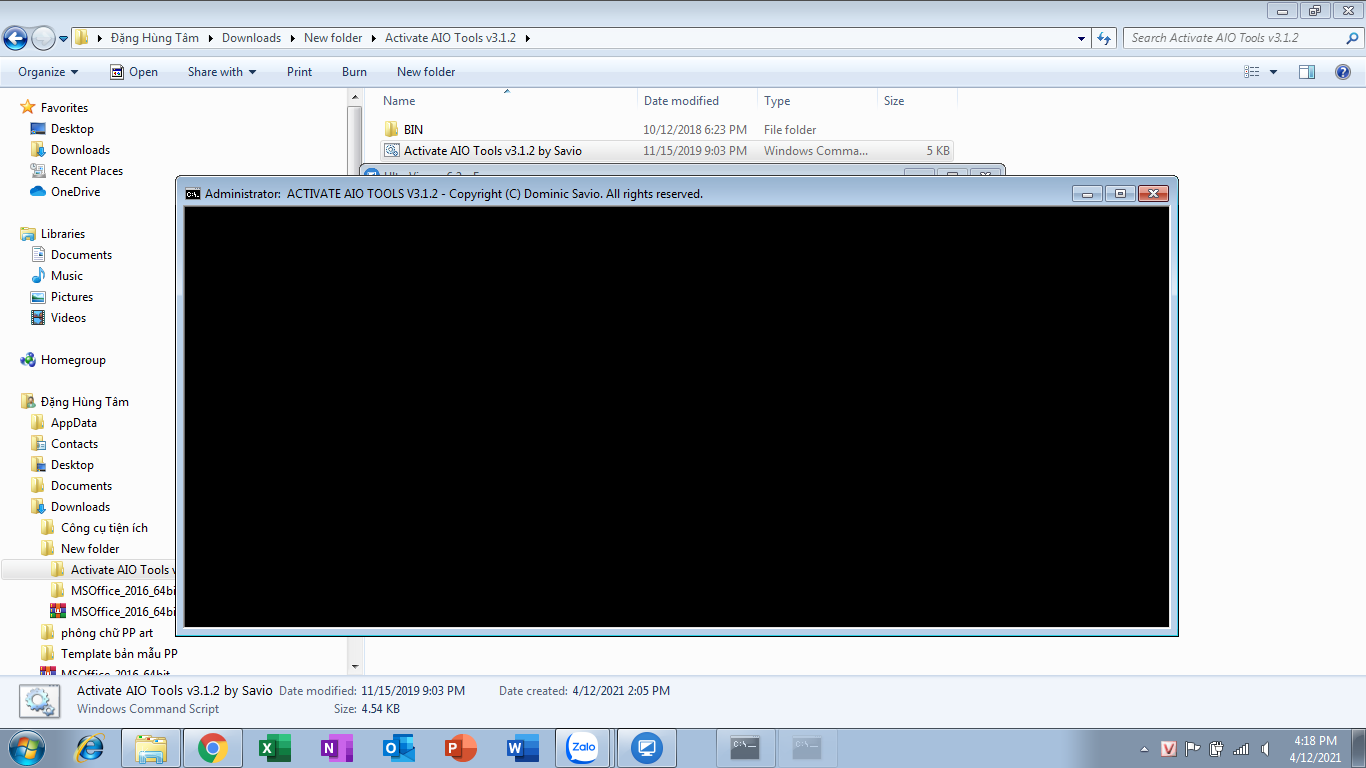
Task: Click Đặng Hùng Tâm in the breadcrumb
Action: click(155, 38)
